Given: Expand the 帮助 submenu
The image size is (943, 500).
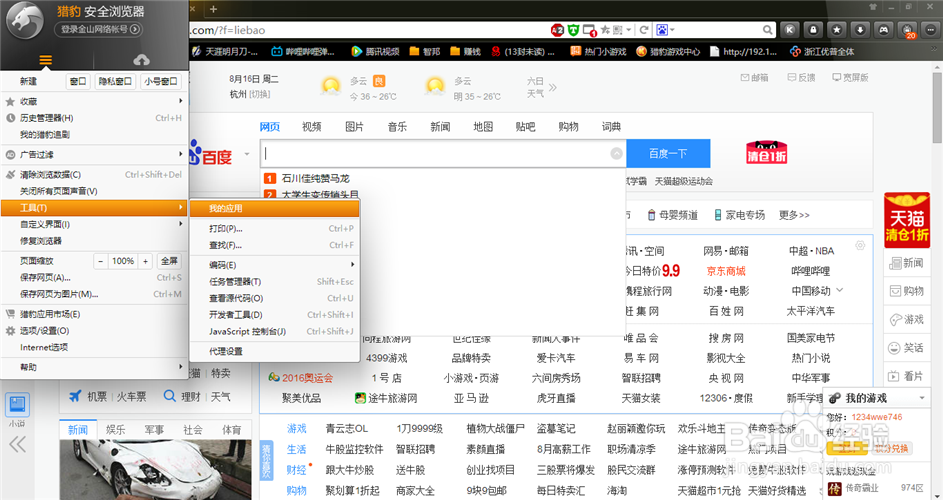Looking at the screenshot, I should [x=94, y=366].
